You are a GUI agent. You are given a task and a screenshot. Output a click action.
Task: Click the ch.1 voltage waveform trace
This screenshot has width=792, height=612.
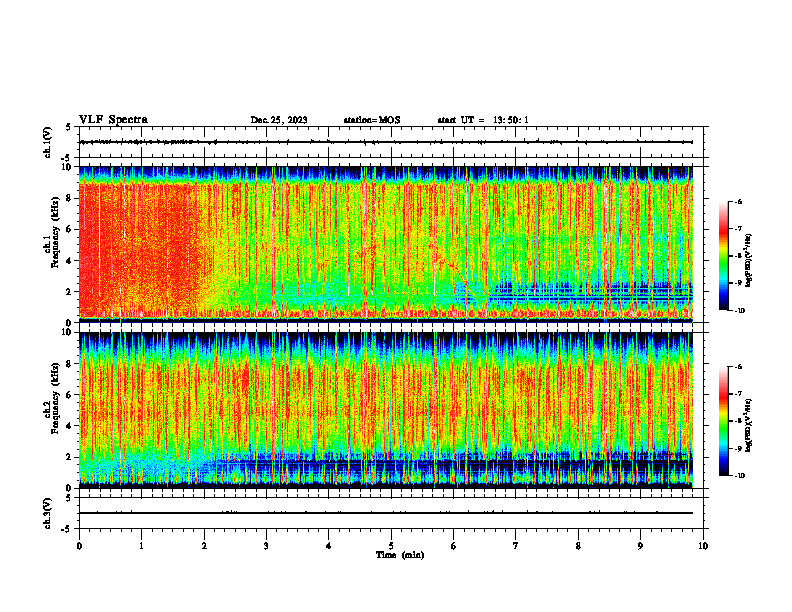click(386, 142)
